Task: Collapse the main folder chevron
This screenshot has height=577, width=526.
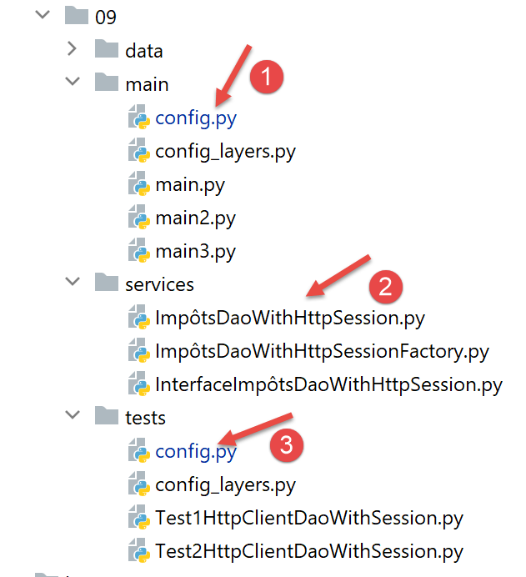Action: (73, 81)
